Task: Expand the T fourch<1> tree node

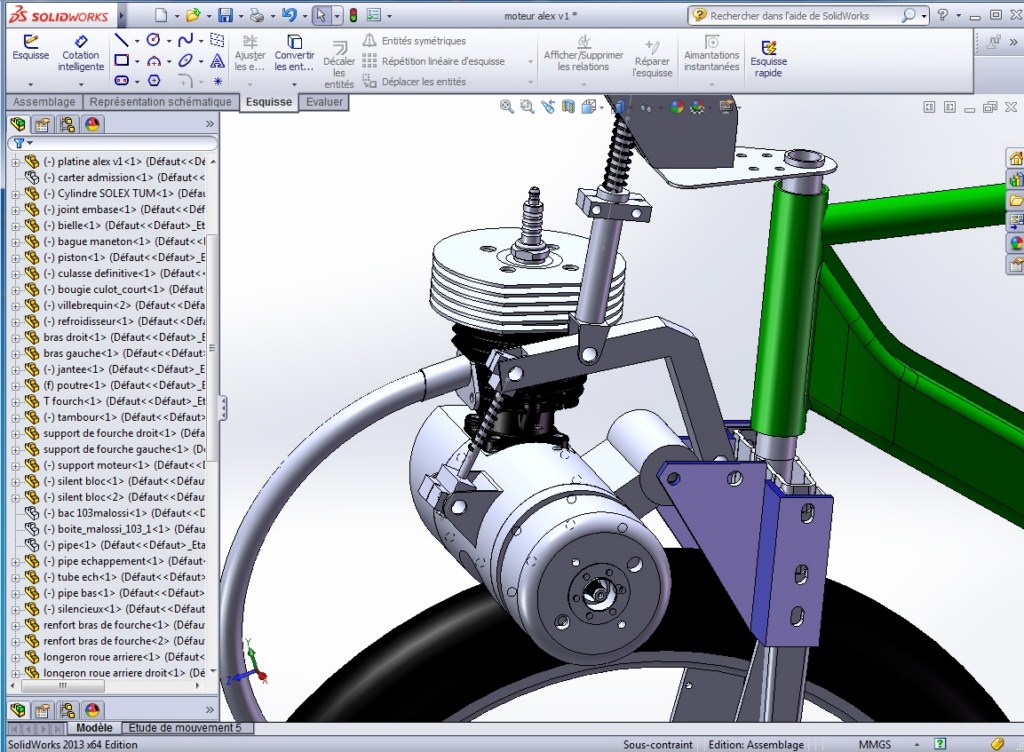Action: click(16, 401)
